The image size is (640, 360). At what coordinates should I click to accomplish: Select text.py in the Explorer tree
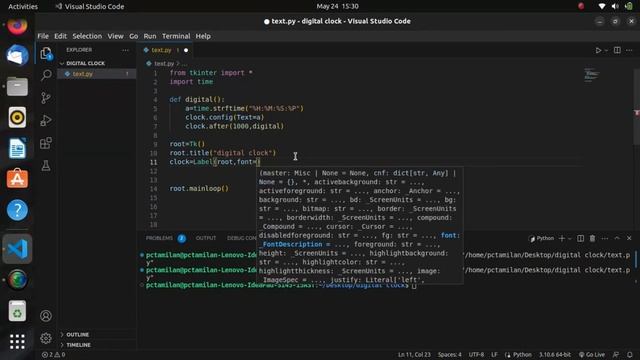click(97, 74)
